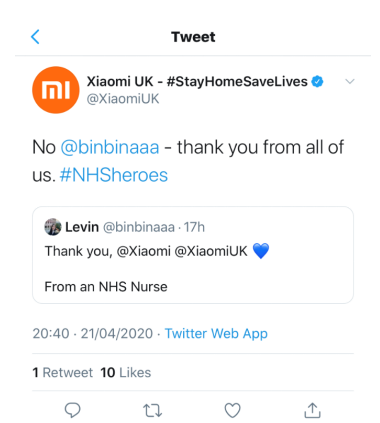This screenshot has height=423, width=380.
Task: Tap the blue heart emoji
Action: coord(261,251)
